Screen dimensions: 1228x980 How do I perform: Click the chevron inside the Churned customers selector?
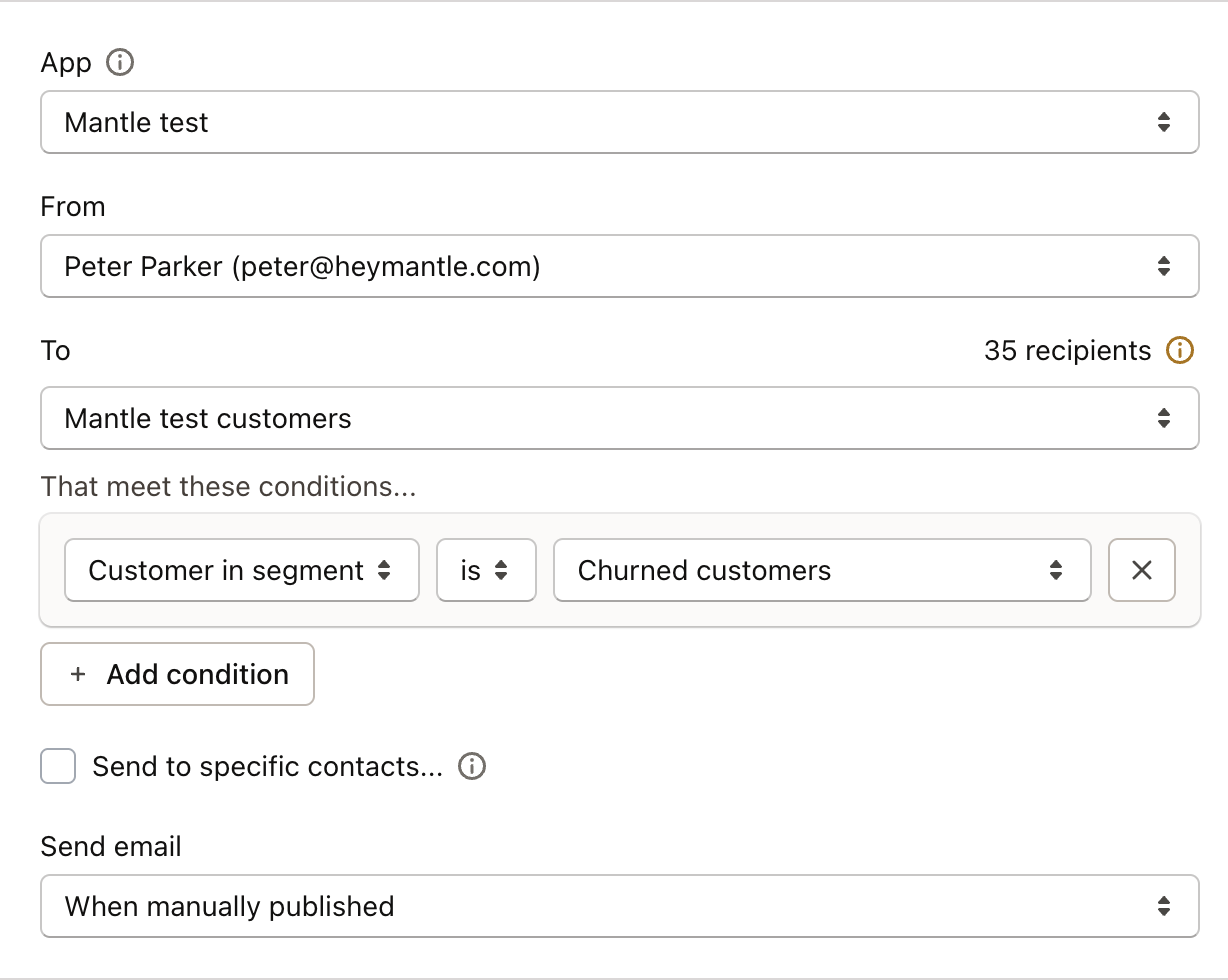click(1056, 570)
